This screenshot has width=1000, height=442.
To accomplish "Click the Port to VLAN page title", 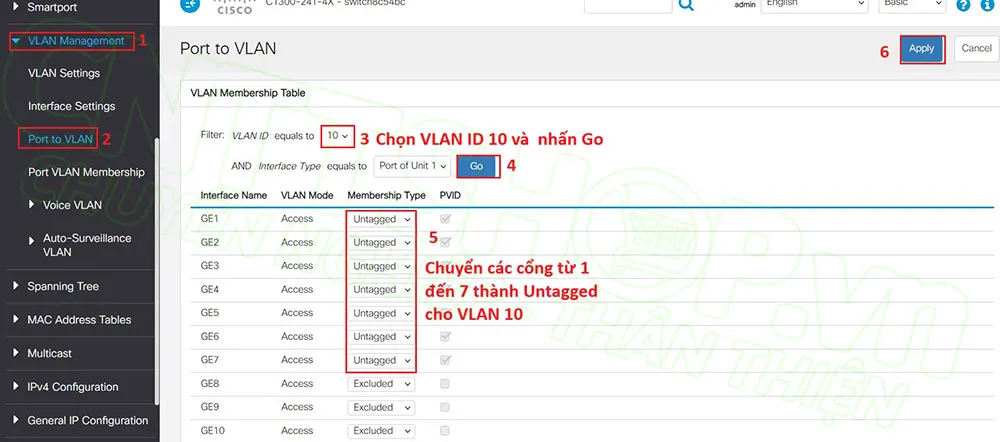I will point(228,48).
